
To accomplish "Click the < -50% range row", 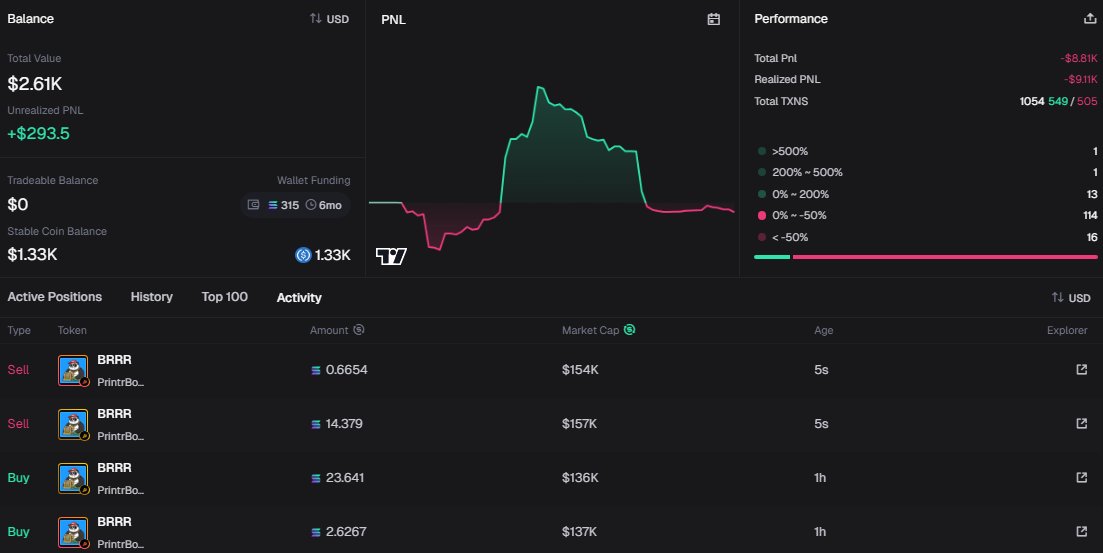I will 926,237.
